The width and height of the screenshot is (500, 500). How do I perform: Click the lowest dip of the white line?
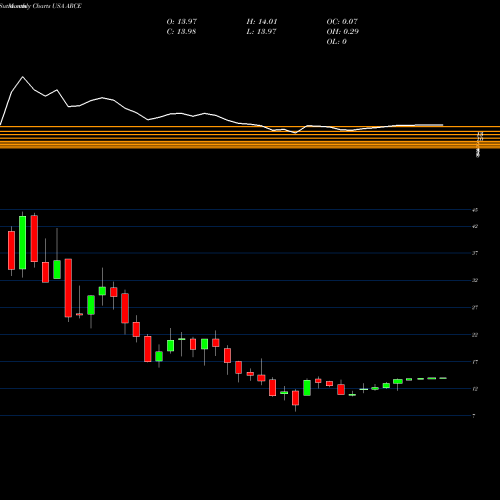tap(295, 133)
